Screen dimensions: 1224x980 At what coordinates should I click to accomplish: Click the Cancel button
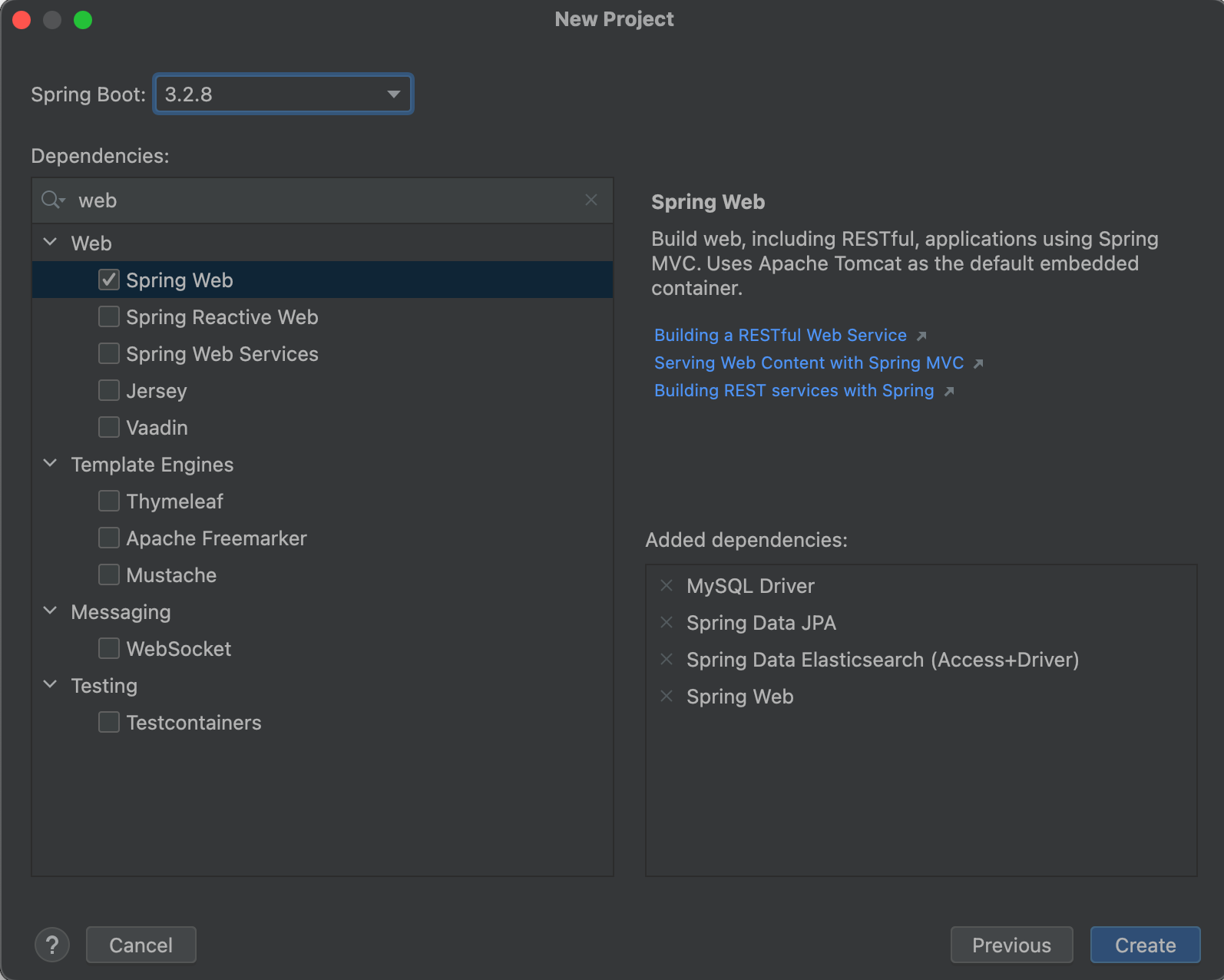141,945
